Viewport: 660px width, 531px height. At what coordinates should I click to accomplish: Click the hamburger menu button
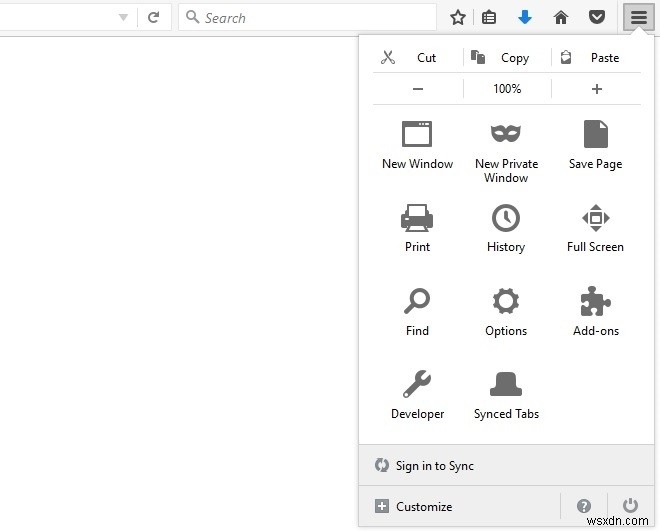pyautogui.click(x=639, y=17)
